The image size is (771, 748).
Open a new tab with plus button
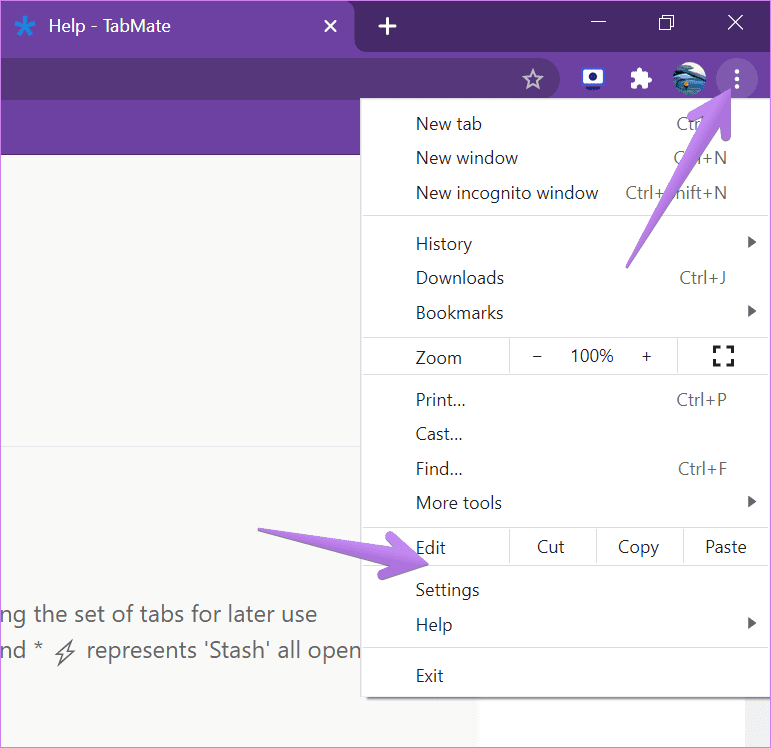point(387,26)
